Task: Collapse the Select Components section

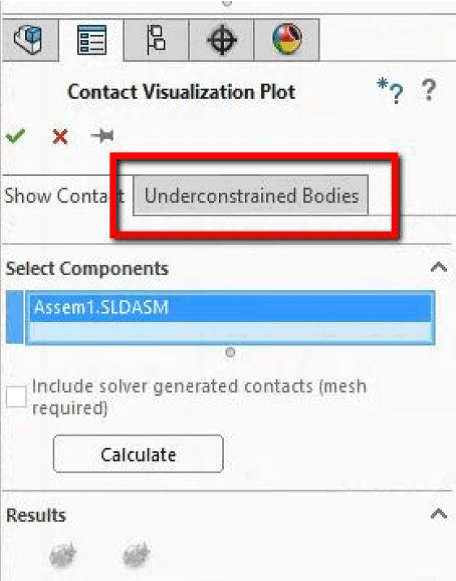Action: tap(439, 267)
